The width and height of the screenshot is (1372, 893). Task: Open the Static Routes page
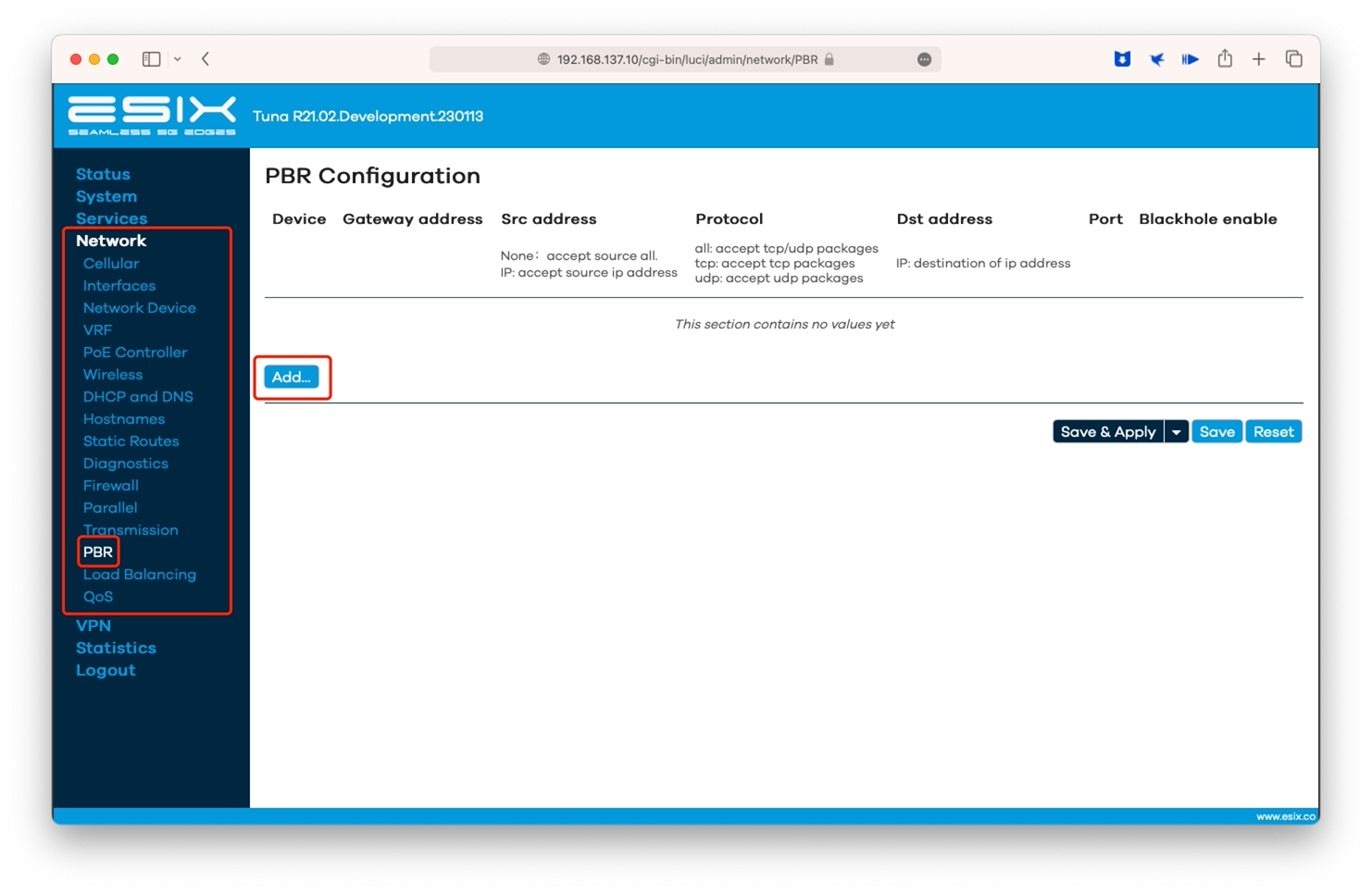coord(131,441)
